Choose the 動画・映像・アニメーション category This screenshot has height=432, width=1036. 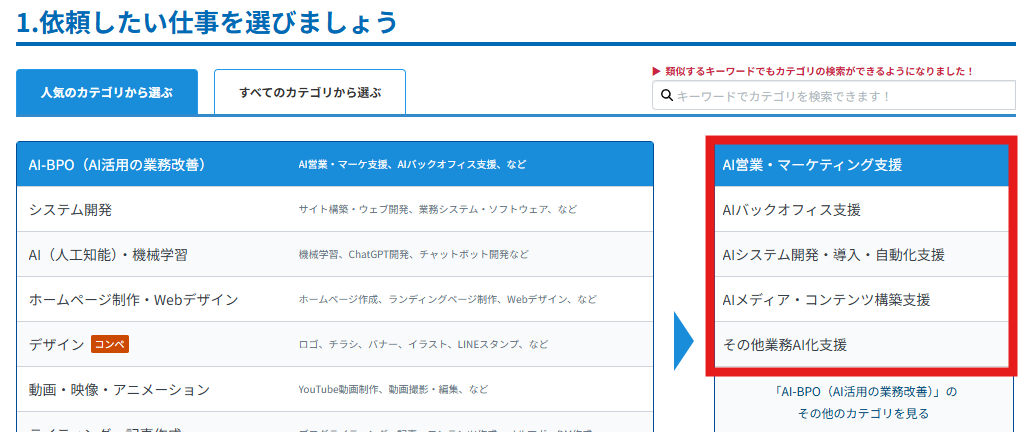pos(119,389)
